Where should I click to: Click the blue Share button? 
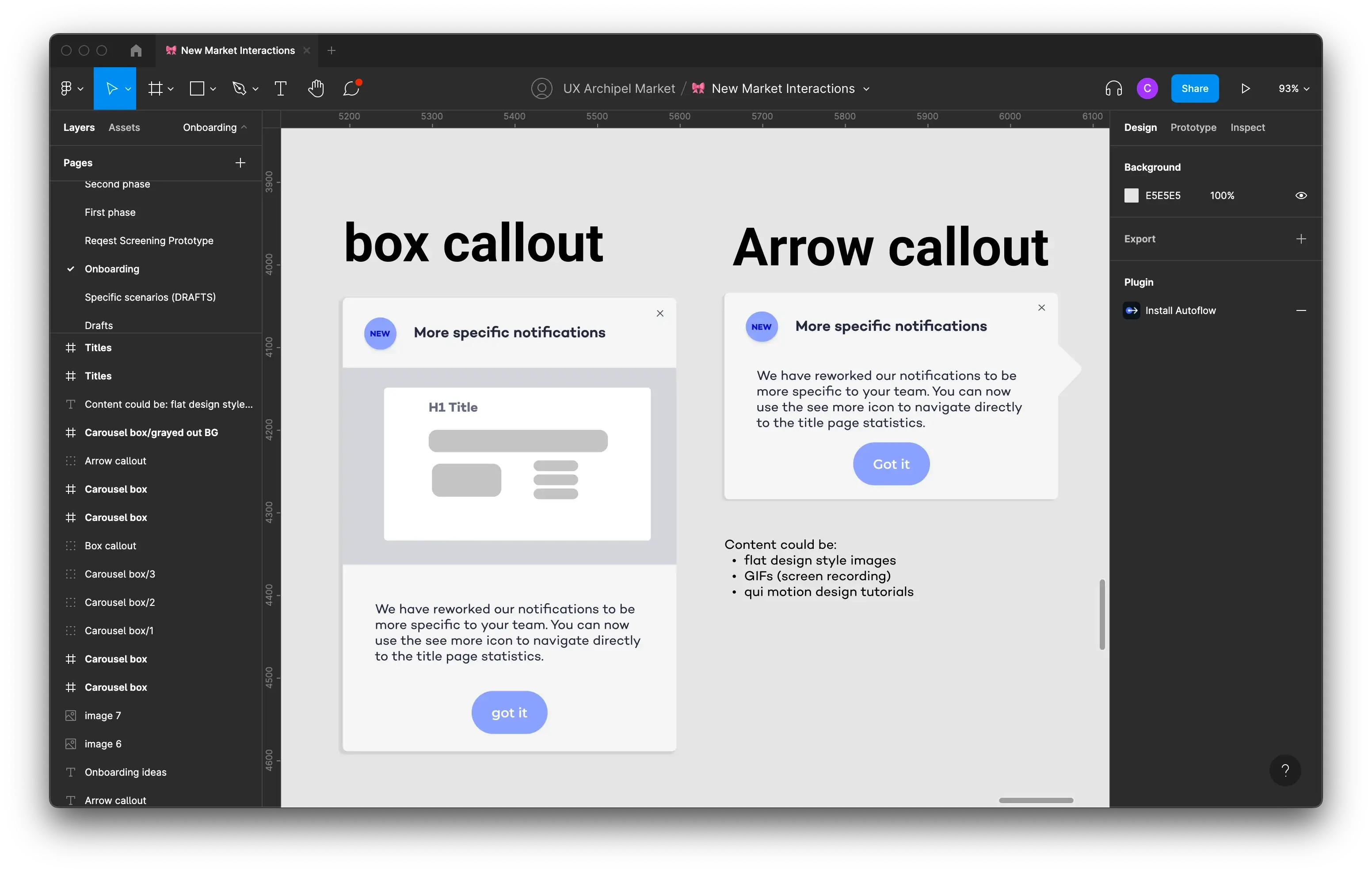pos(1194,88)
